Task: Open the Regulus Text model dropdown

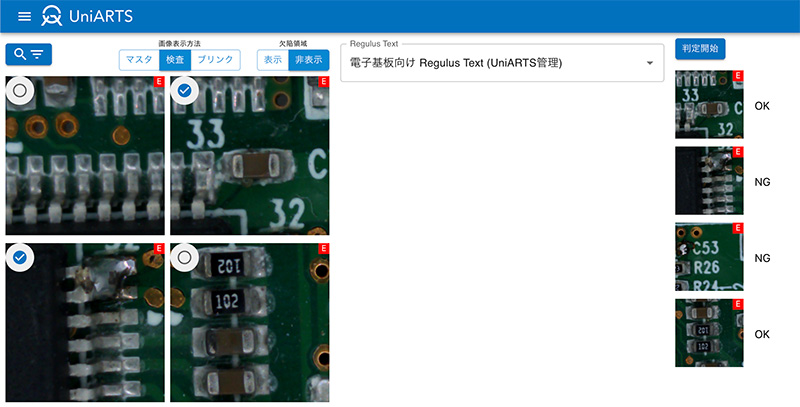Action: 502,63
